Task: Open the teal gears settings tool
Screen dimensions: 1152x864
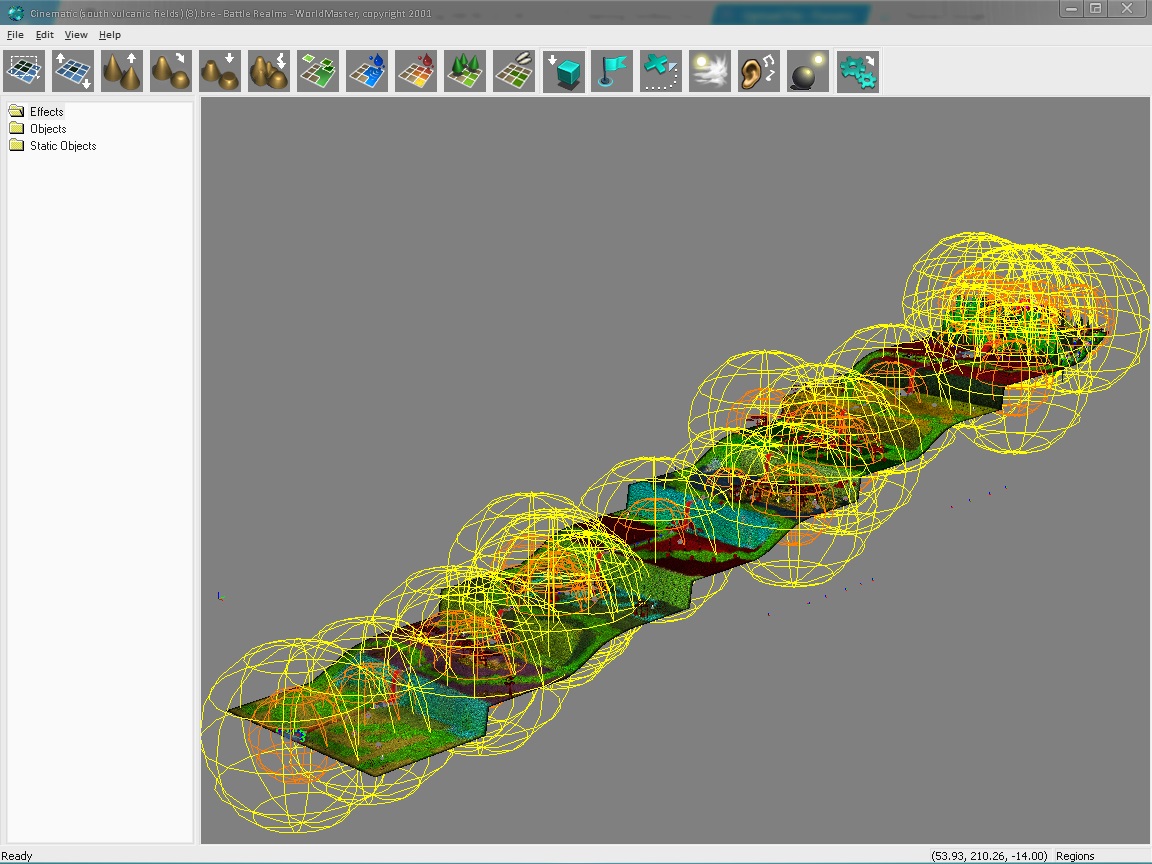Action: (x=858, y=72)
